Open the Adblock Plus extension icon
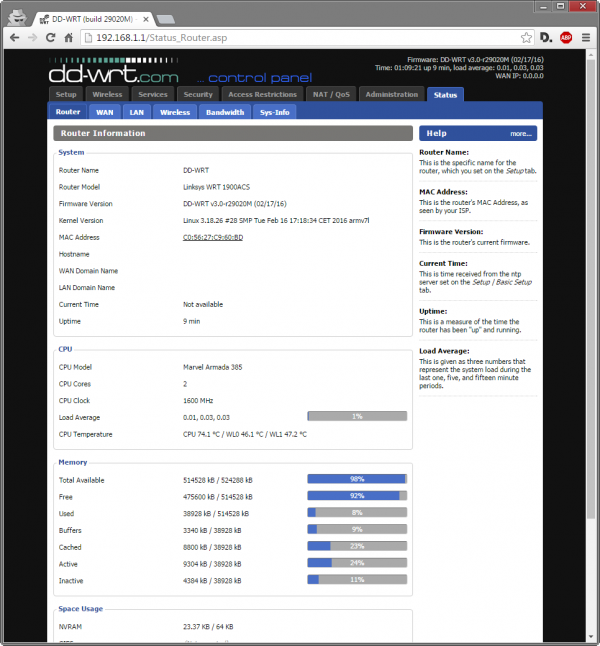600x646 pixels. [x=566, y=38]
